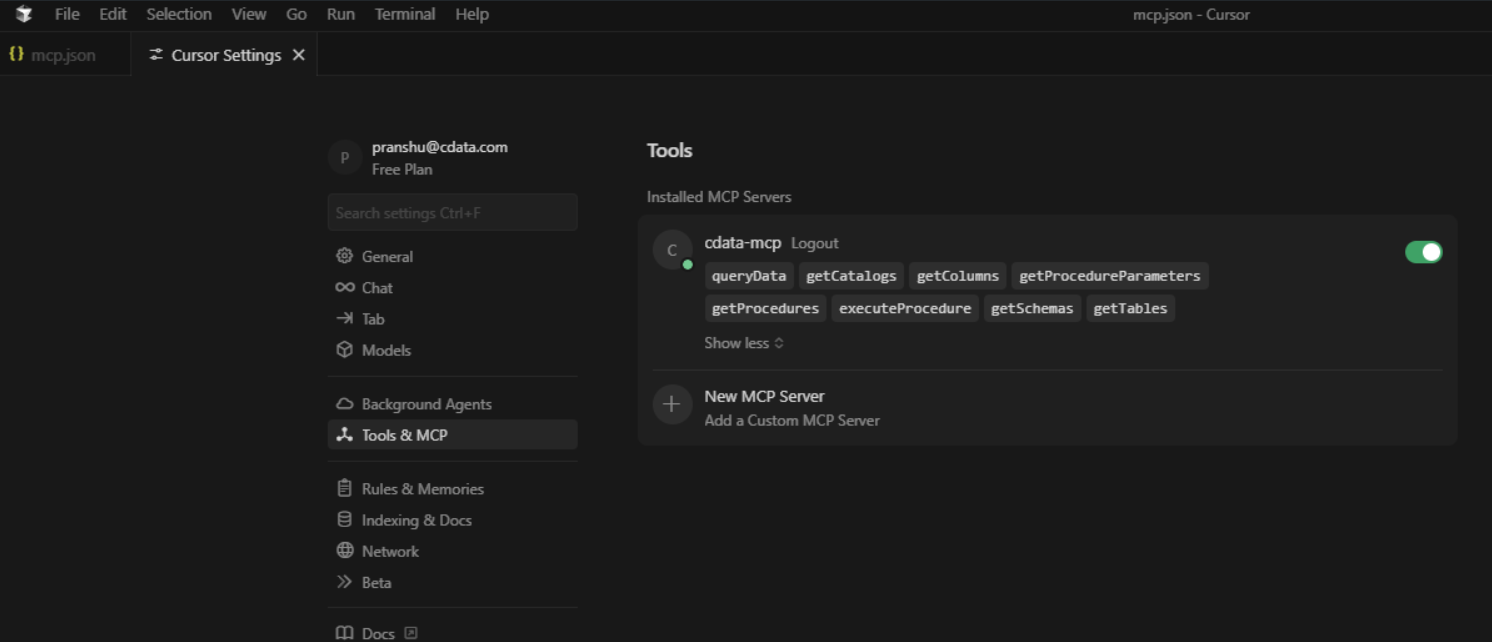Open Indexing & Docs database icon
This screenshot has height=642, width=1492.
pyautogui.click(x=344, y=519)
